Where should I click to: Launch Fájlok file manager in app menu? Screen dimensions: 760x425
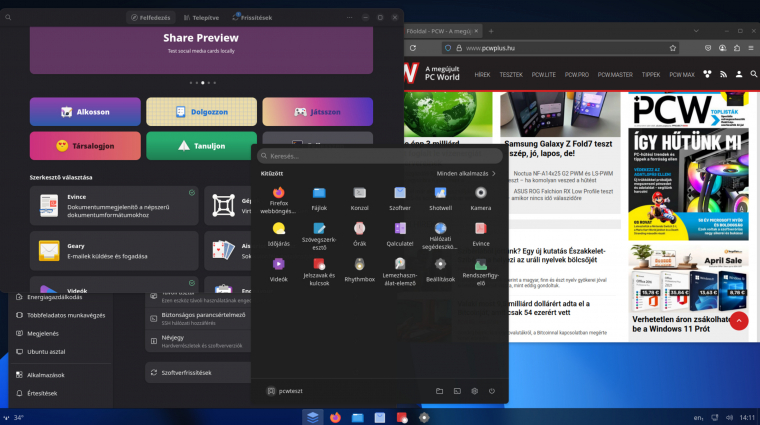click(x=319, y=199)
